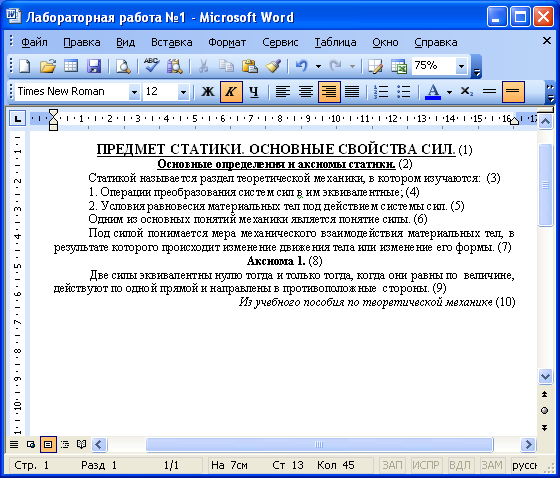Run spelling check ABC icon
Viewport: 560px width, 478px height.
pos(151,66)
